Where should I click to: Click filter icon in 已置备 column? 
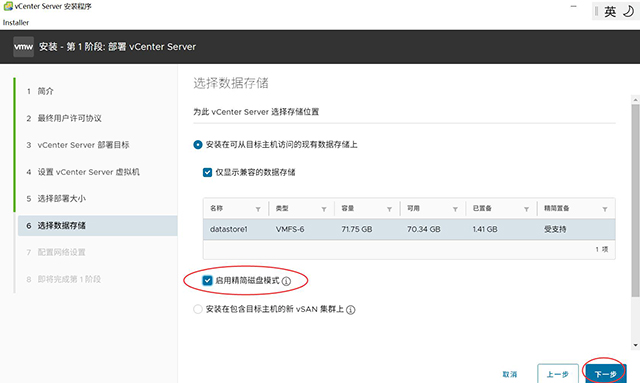point(527,209)
